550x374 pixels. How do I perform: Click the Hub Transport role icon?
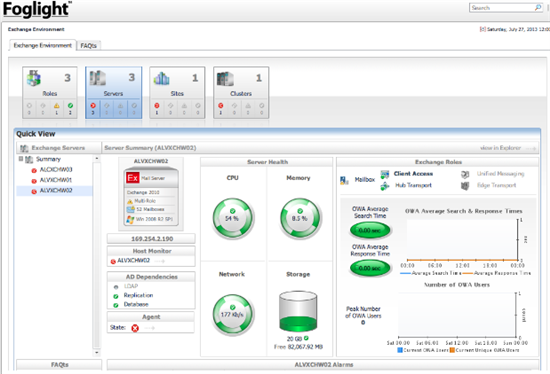point(385,186)
